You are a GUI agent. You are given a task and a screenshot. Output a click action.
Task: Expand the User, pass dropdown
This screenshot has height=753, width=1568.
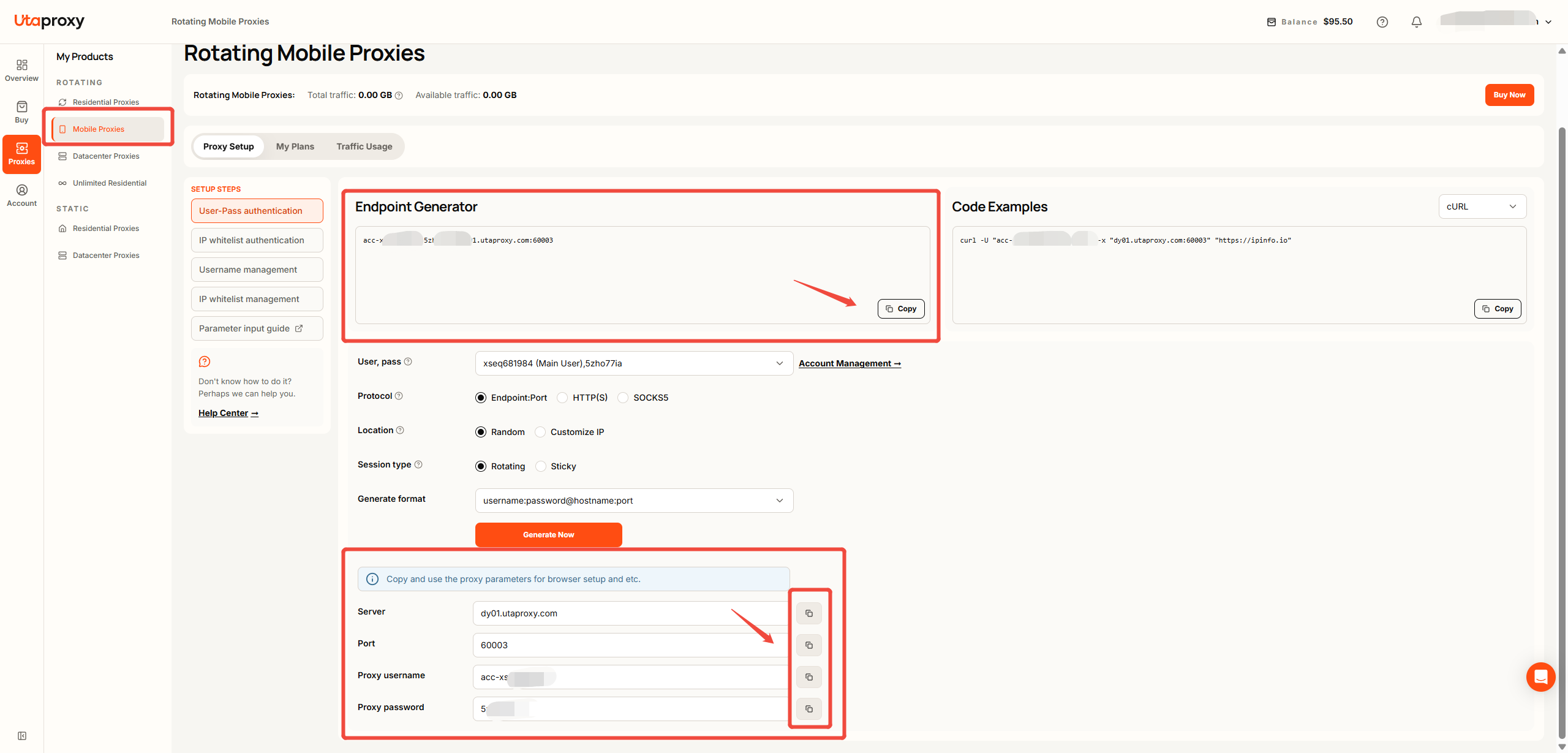634,363
